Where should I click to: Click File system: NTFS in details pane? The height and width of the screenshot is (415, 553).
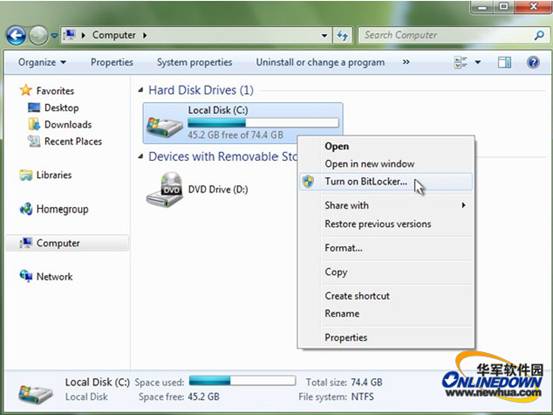[x=336, y=397]
